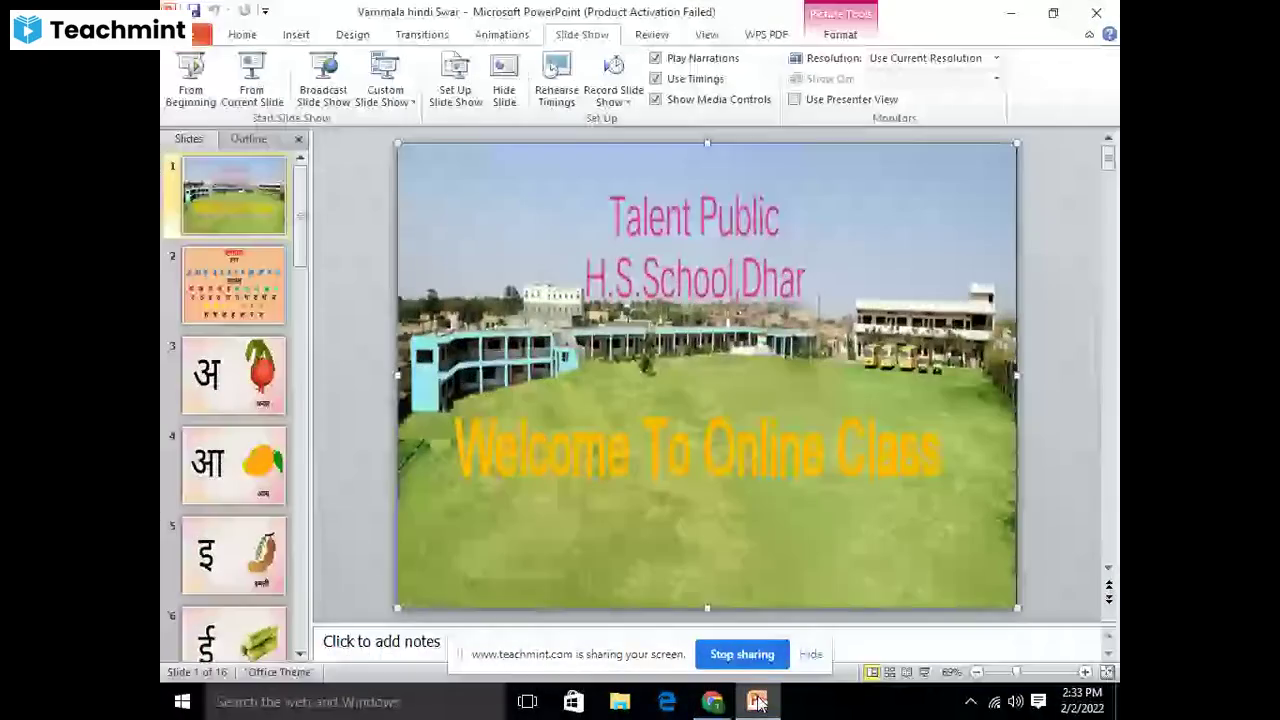Viewport: 1280px width, 720px height.
Task: Open PowerPoint Help question mark icon
Action: [1109, 34]
